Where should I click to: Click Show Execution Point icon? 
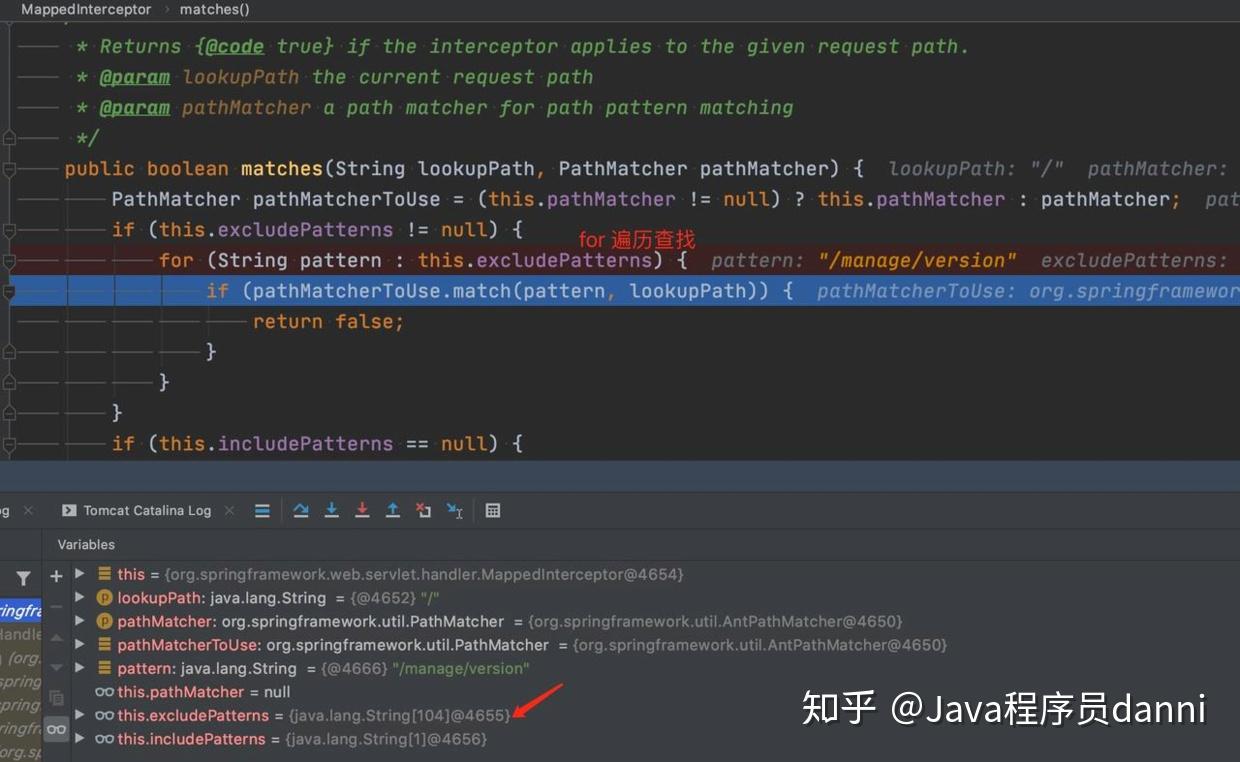[x=262, y=510]
